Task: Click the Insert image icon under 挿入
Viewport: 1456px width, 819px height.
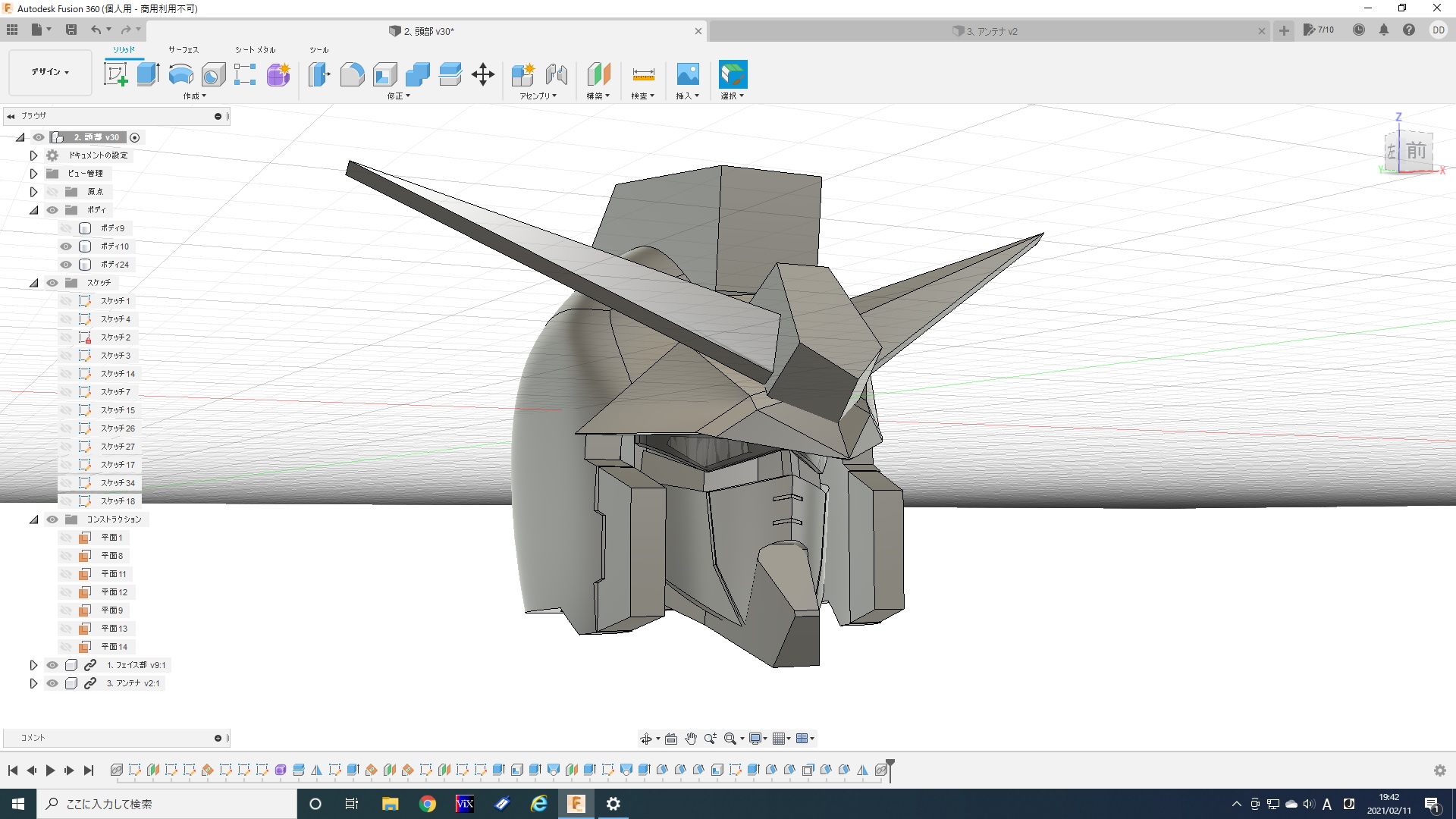Action: click(x=688, y=74)
